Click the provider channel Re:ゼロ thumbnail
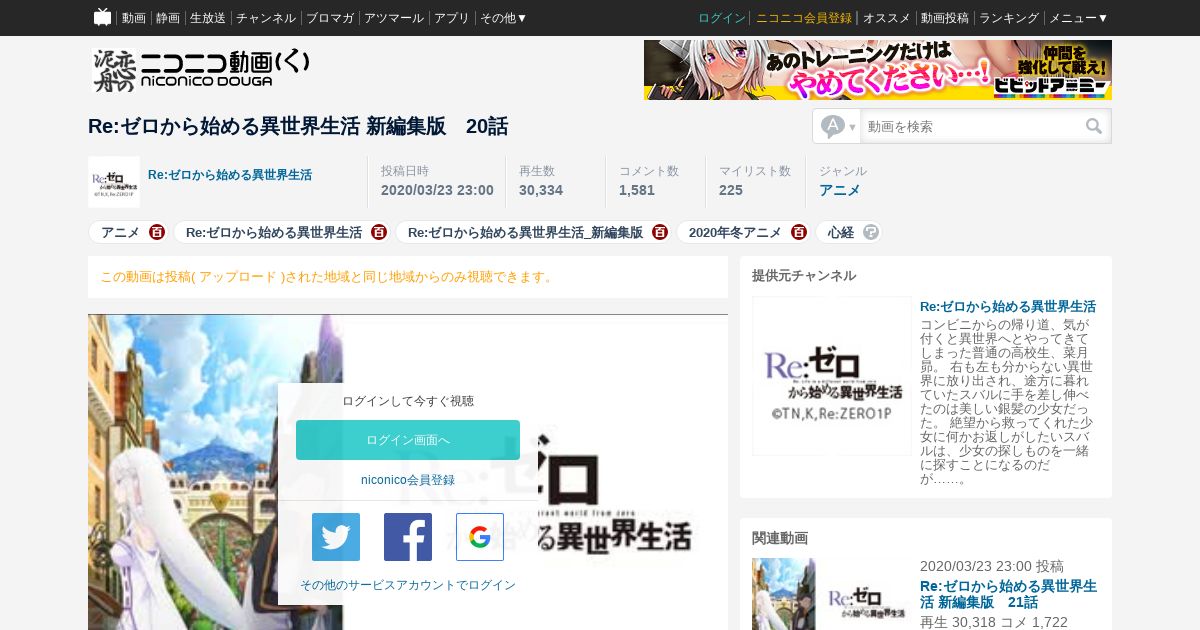The width and height of the screenshot is (1200, 630). click(x=832, y=376)
